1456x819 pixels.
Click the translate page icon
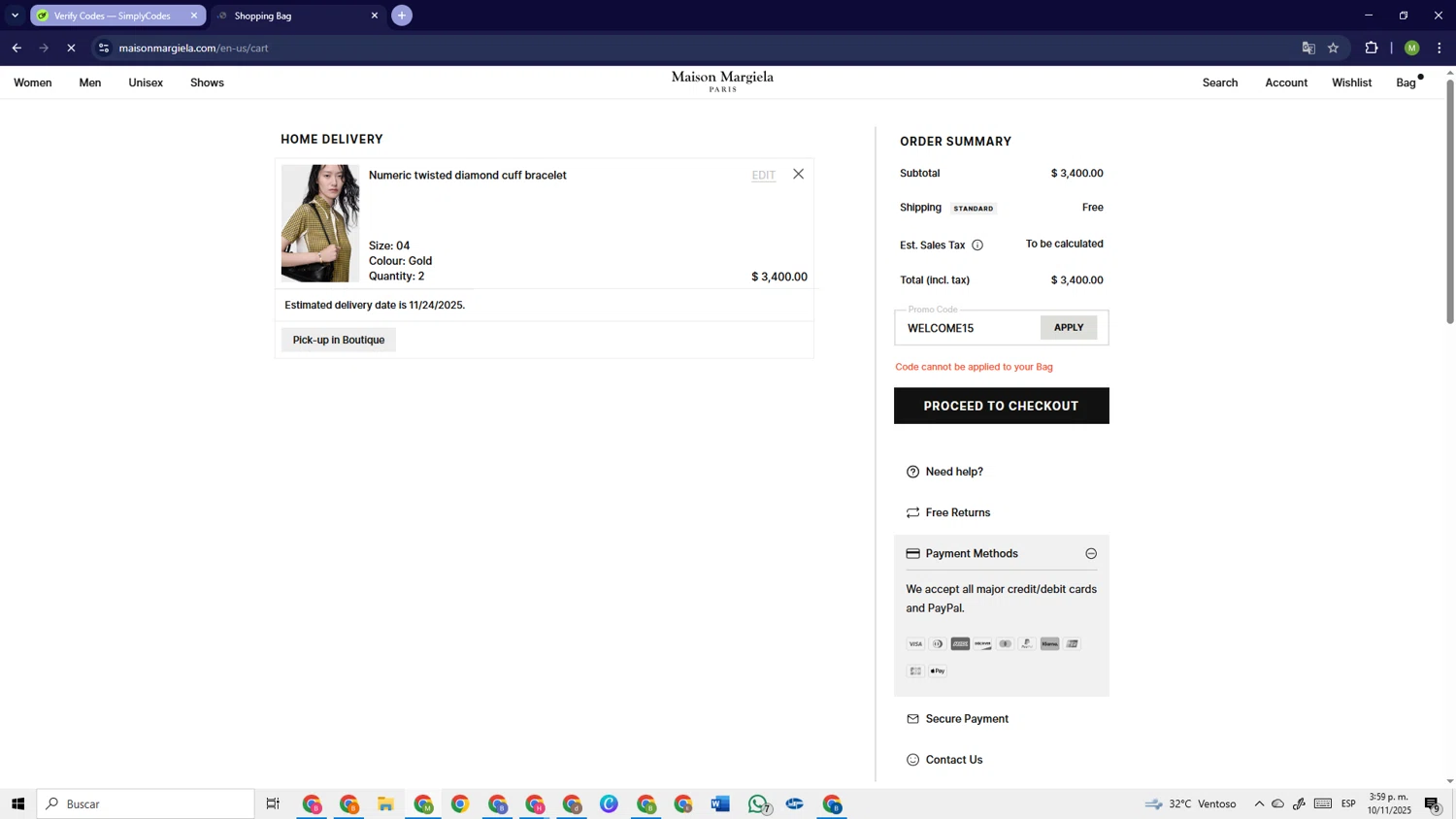click(1308, 48)
